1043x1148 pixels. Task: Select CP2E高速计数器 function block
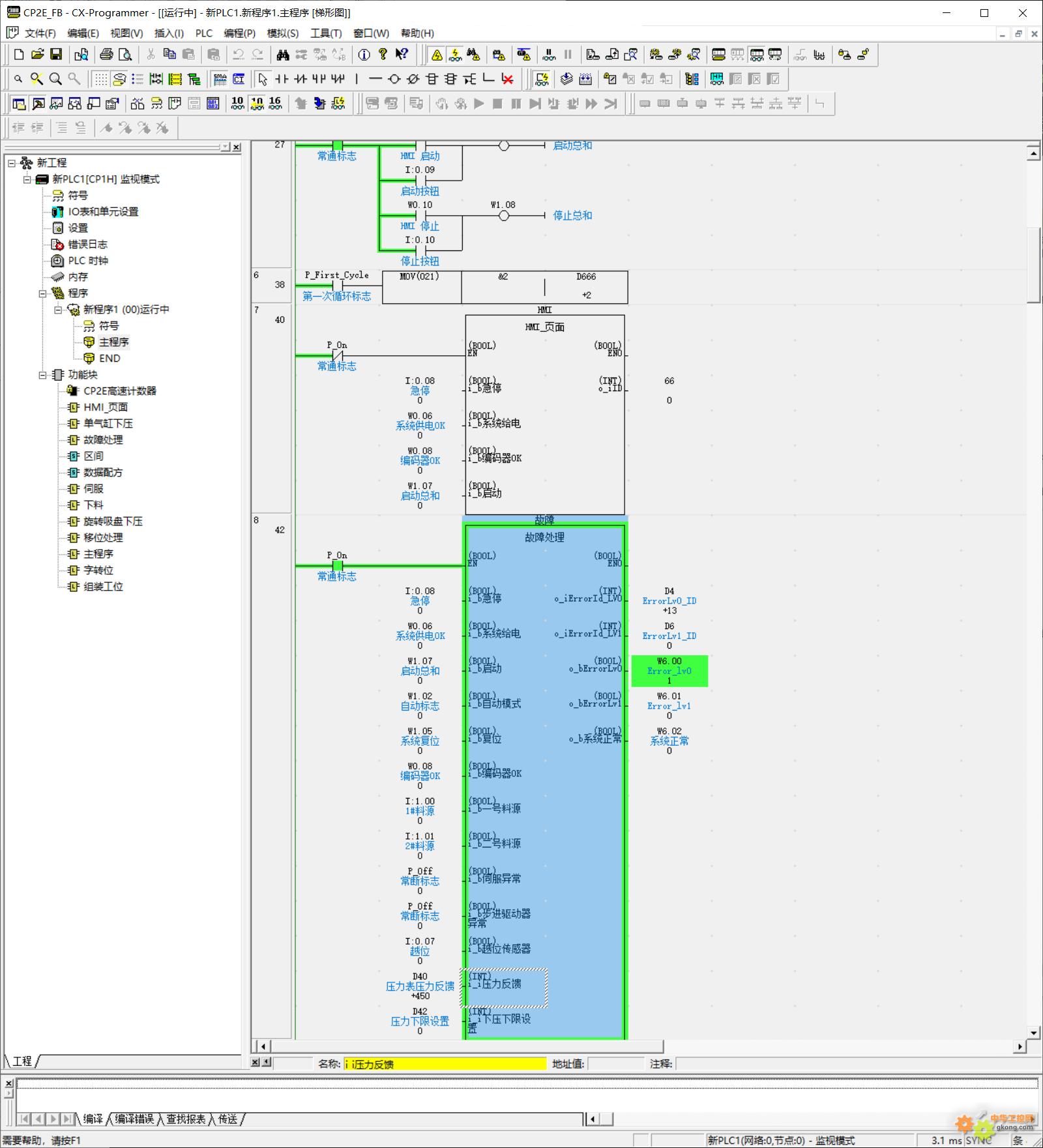pos(120,391)
